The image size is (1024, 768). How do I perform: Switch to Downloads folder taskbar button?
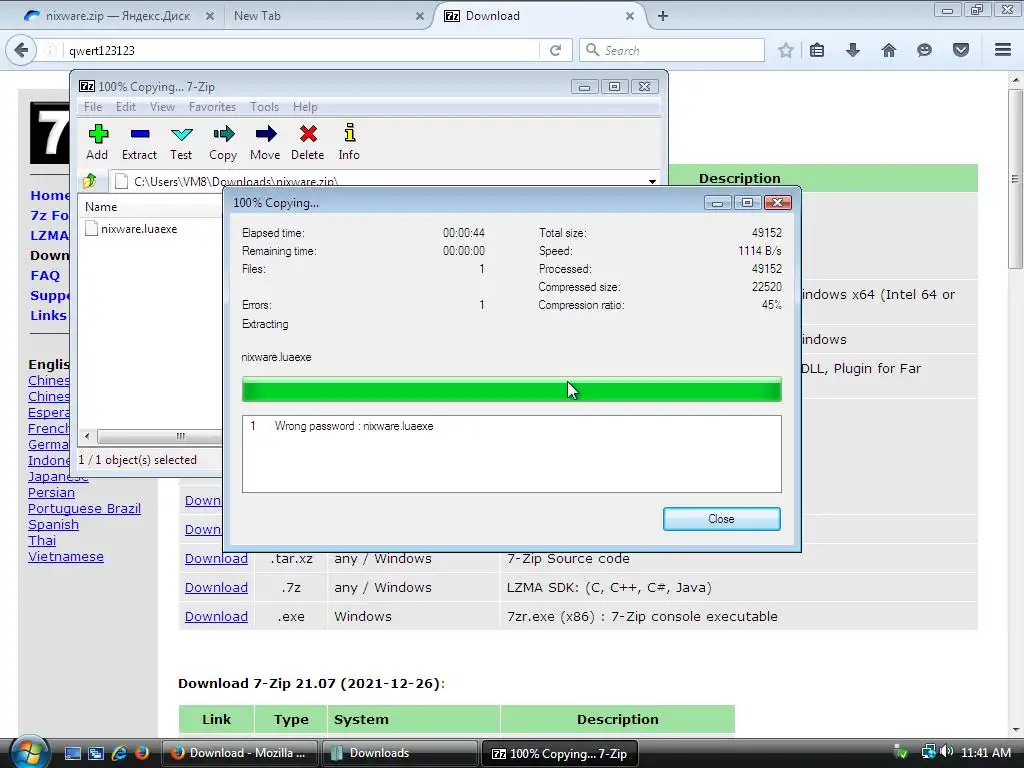[x=399, y=753]
